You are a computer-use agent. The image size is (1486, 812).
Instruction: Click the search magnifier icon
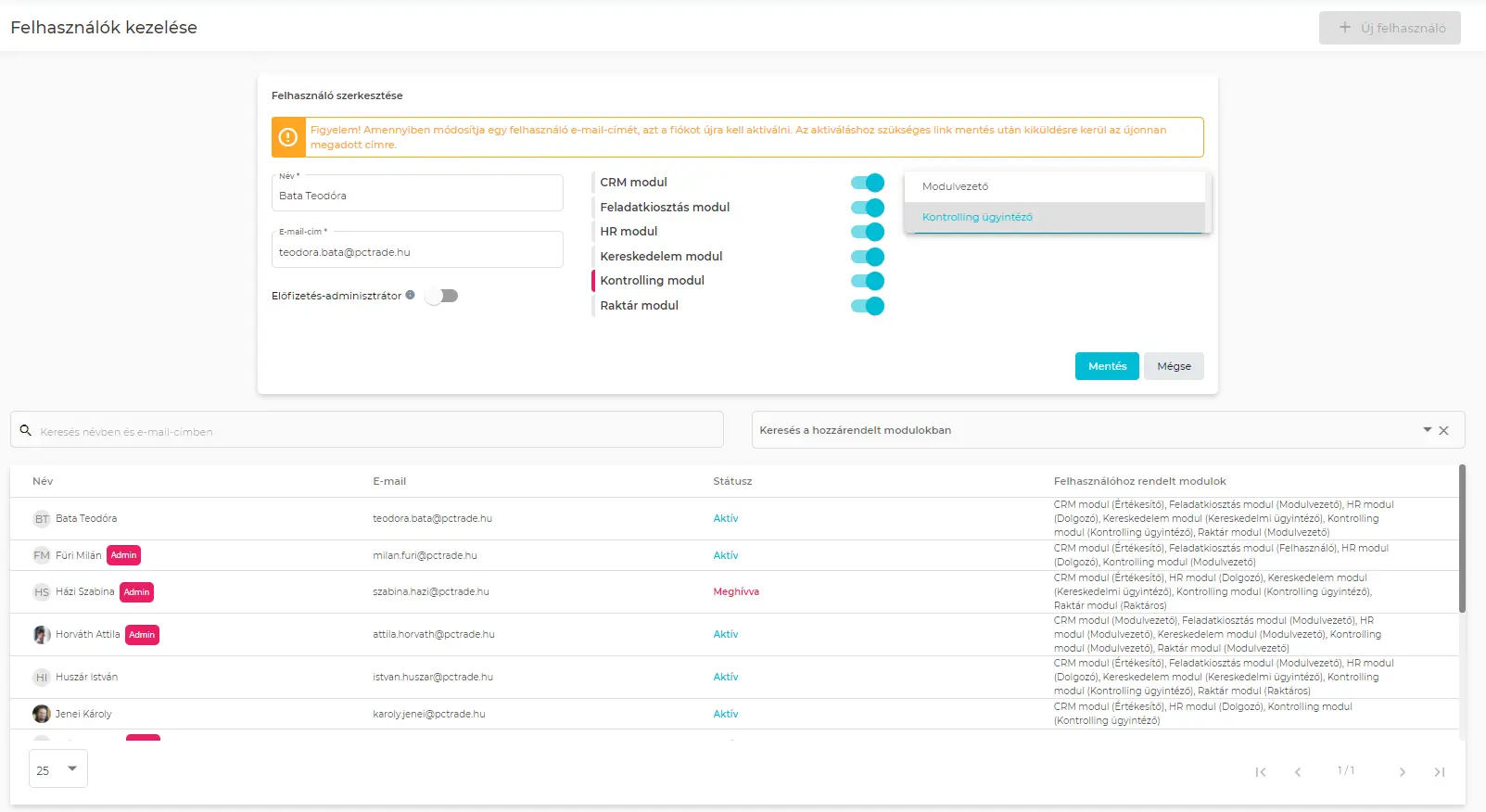[26, 430]
